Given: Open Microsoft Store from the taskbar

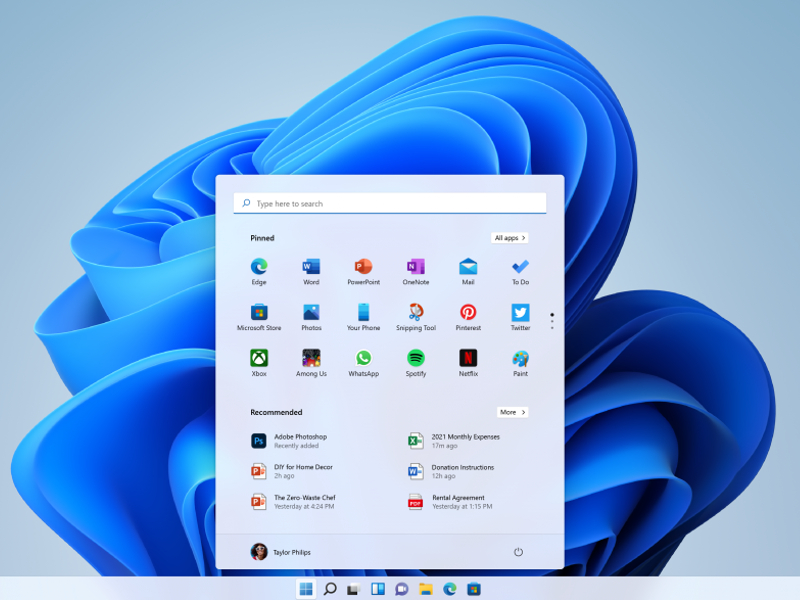Looking at the screenshot, I should (473, 589).
